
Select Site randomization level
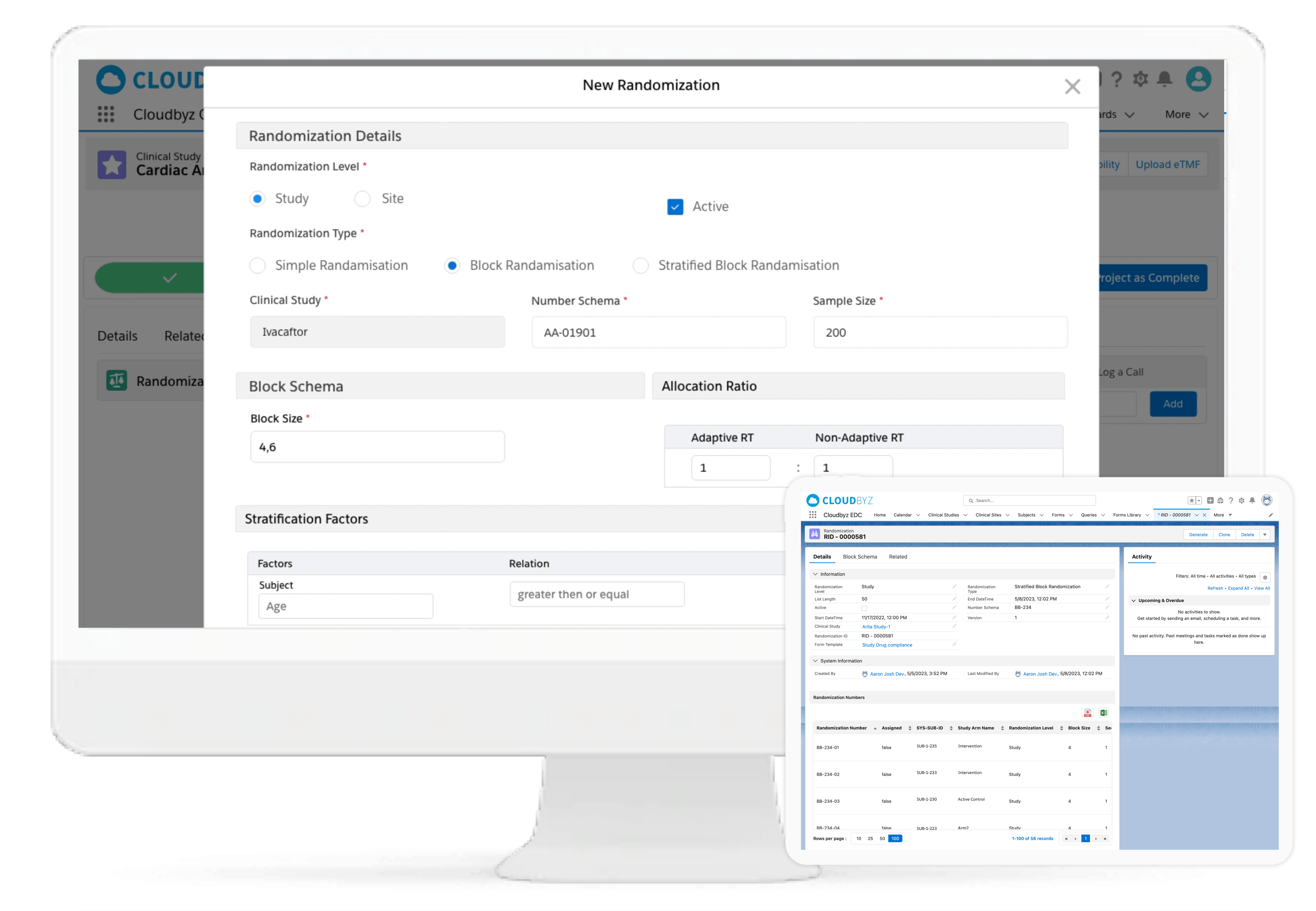[362, 199]
